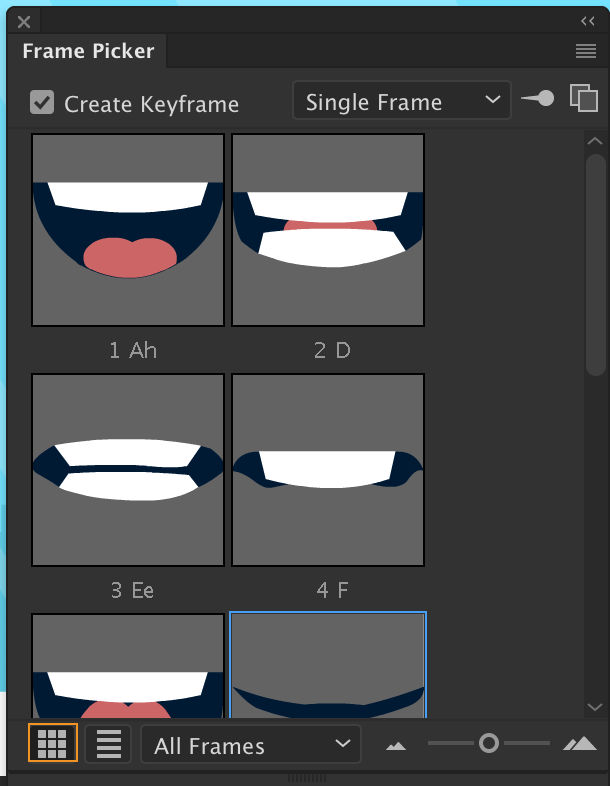
Task: Click the pin current symbol icon
Action: click(x=538, y=98)
